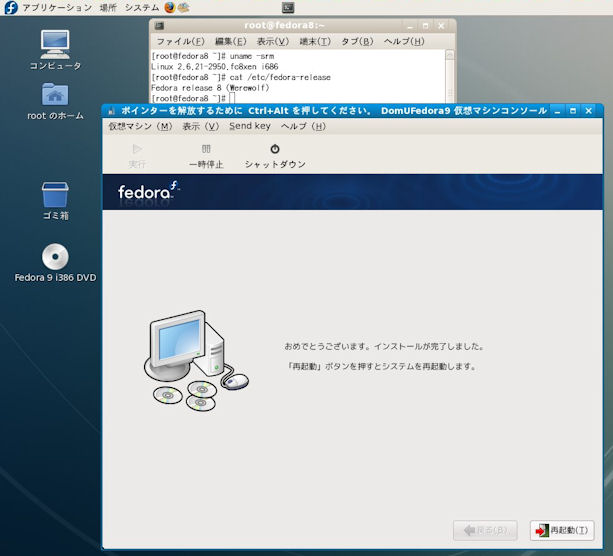Click the 一時停止 pause toolbar icon

(206, 149)
